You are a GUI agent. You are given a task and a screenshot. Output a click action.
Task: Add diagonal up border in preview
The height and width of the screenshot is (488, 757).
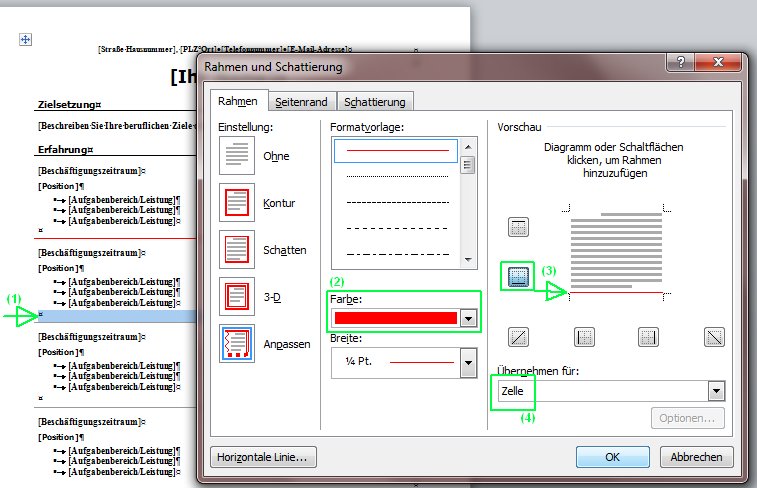(x=518, y=337)
